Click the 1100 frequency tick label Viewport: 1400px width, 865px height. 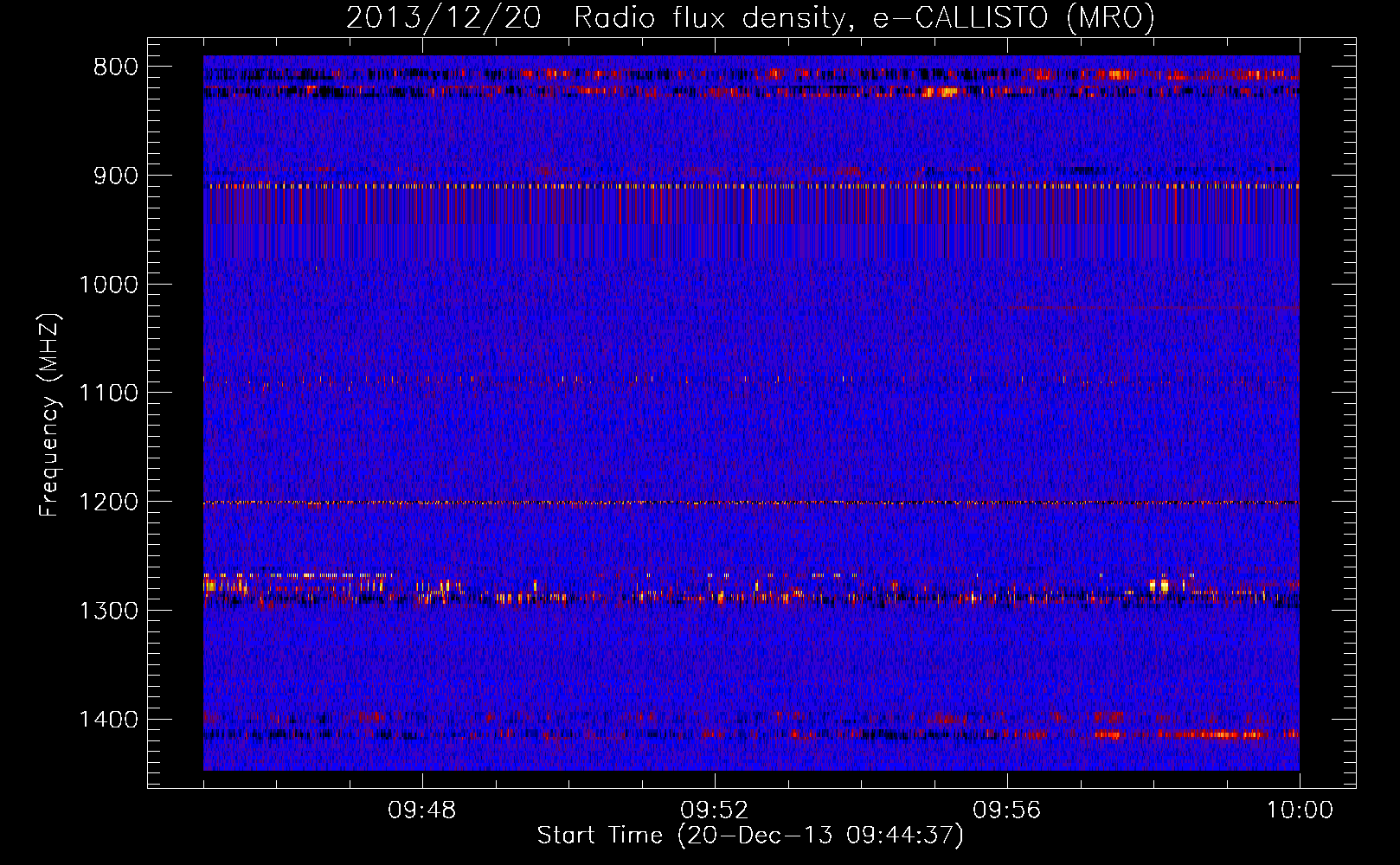coord(108,394)
